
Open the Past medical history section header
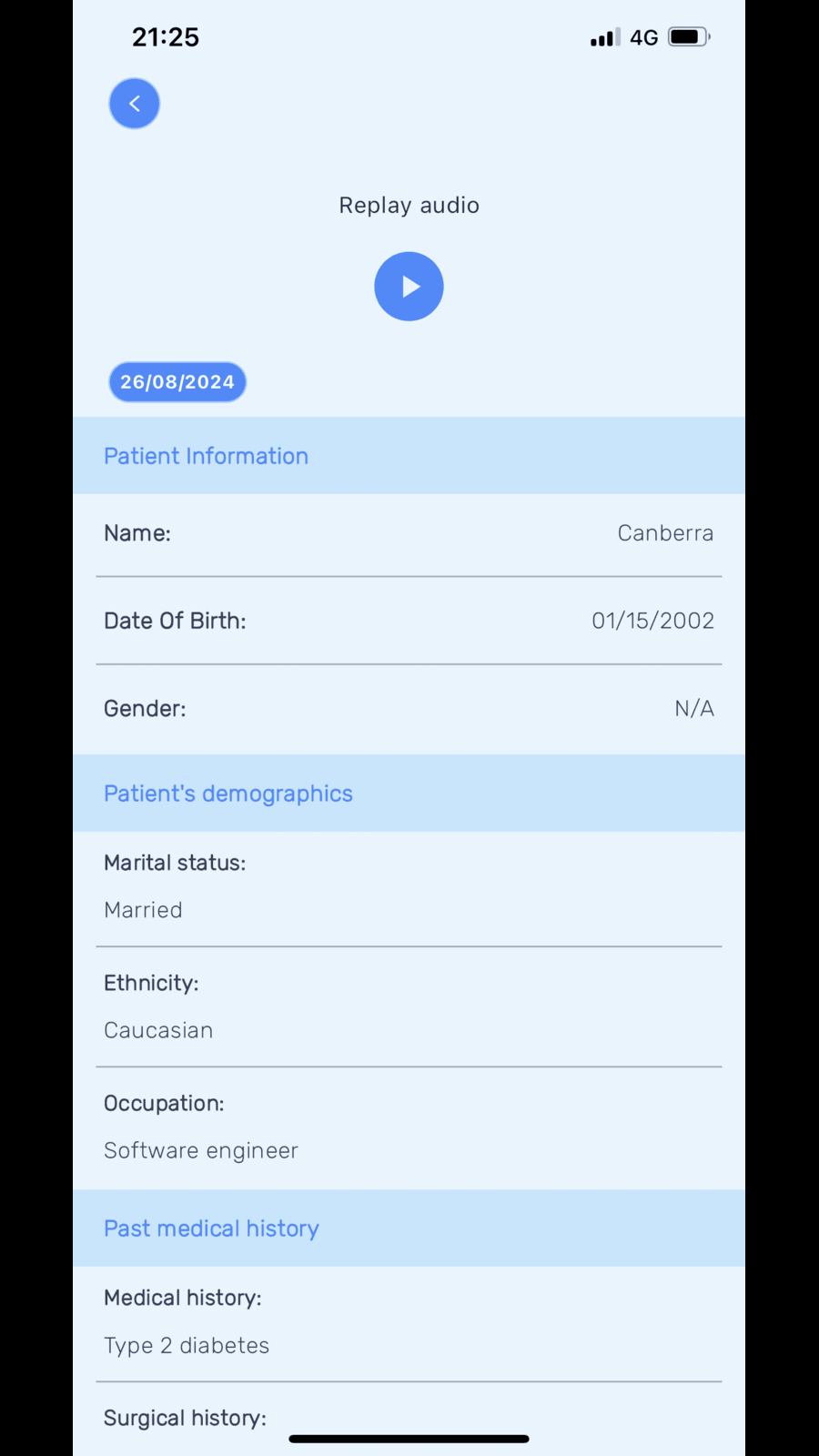(211, 1228)
